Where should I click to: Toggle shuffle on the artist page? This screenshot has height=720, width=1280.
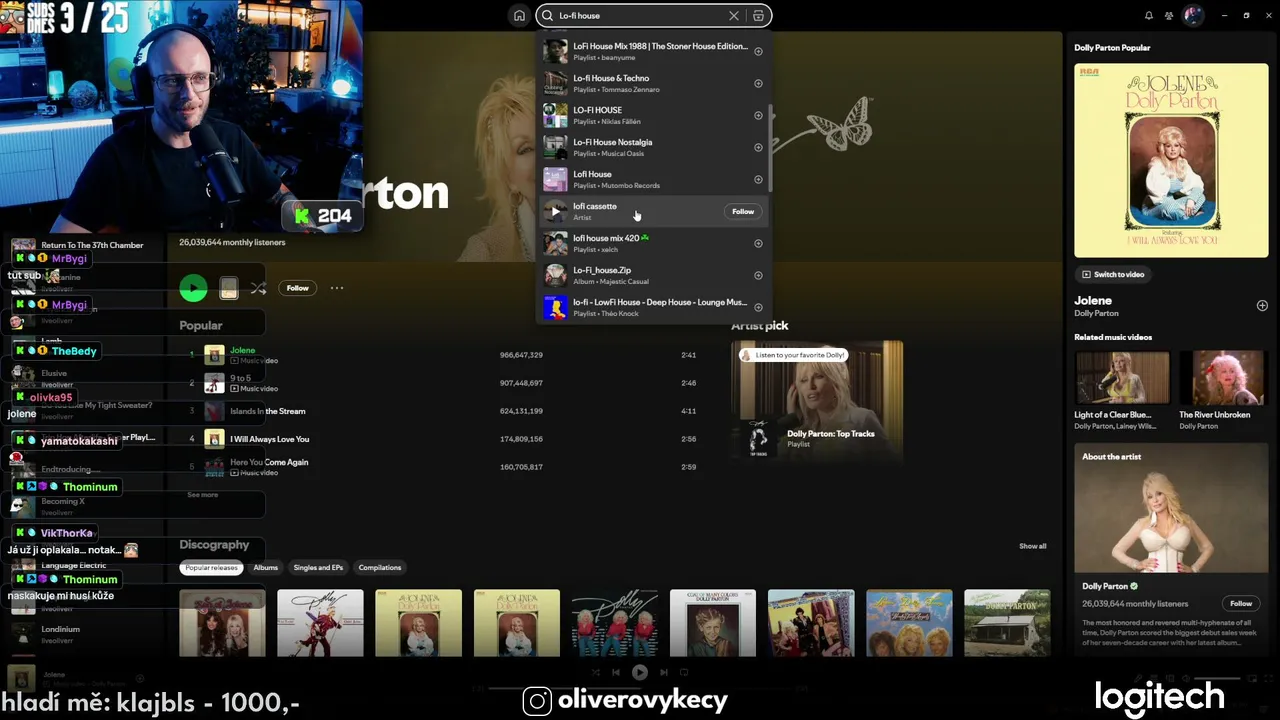click(258, 288)
